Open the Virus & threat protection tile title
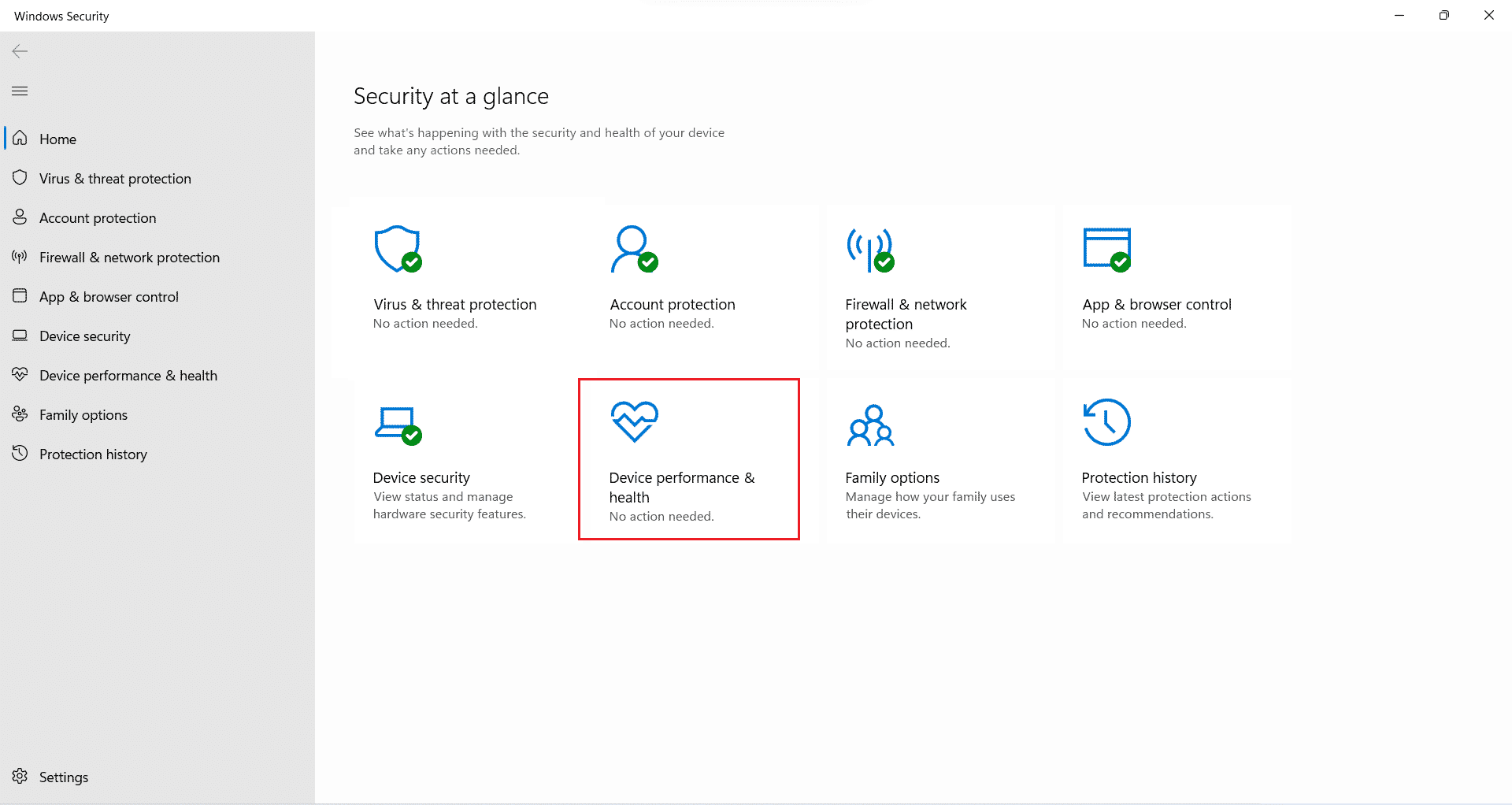 (x=454, y=305)
